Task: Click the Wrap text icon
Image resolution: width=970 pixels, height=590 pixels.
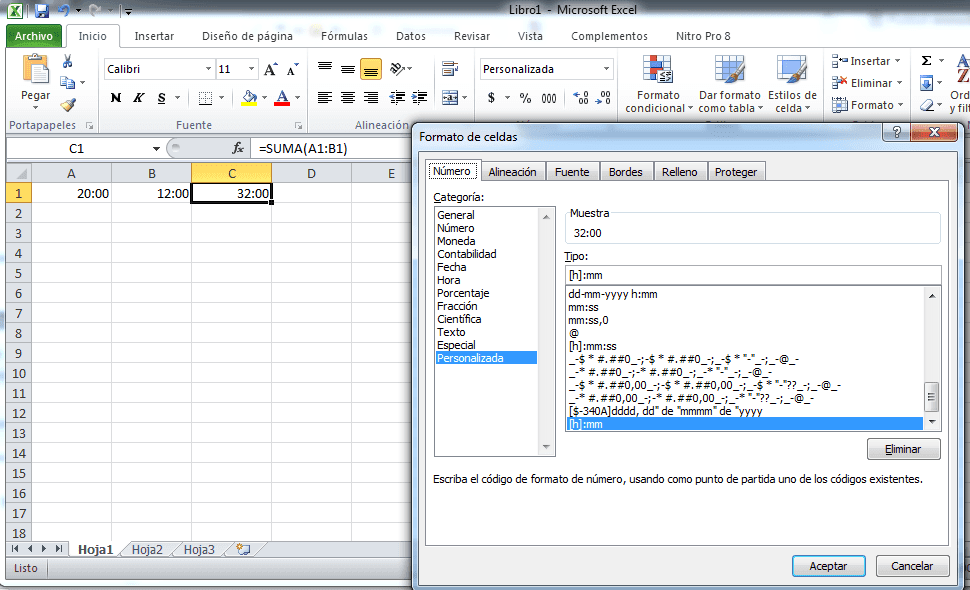Action: pos(450,68)
